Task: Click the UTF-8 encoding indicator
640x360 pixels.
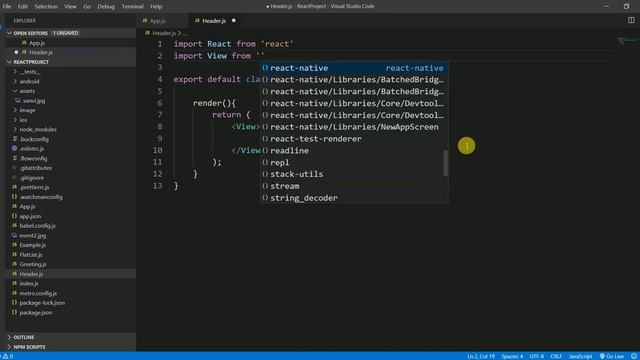Action: click(x=536, y=356)
